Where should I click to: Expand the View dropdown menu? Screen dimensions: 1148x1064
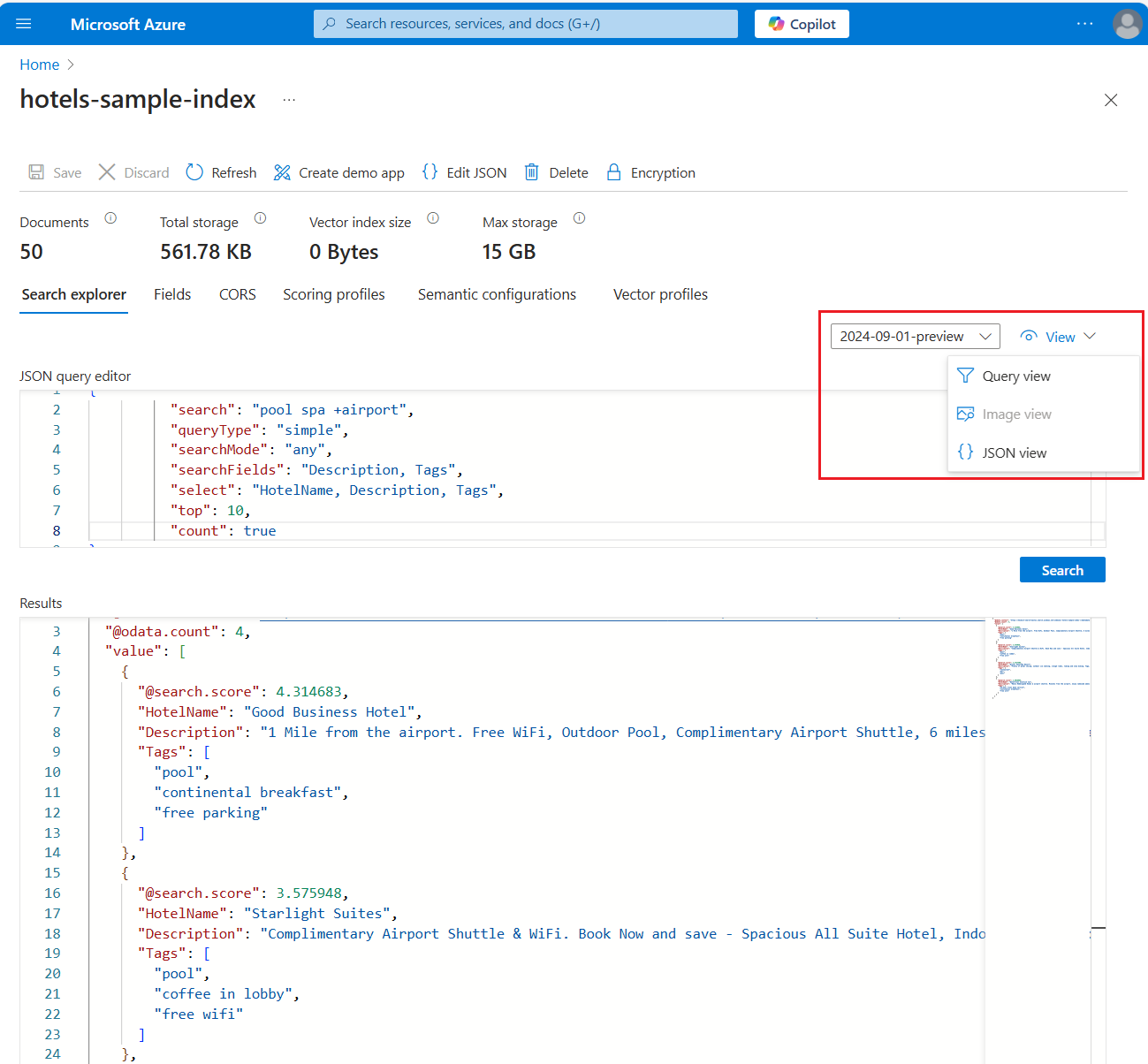[1058, 336]
